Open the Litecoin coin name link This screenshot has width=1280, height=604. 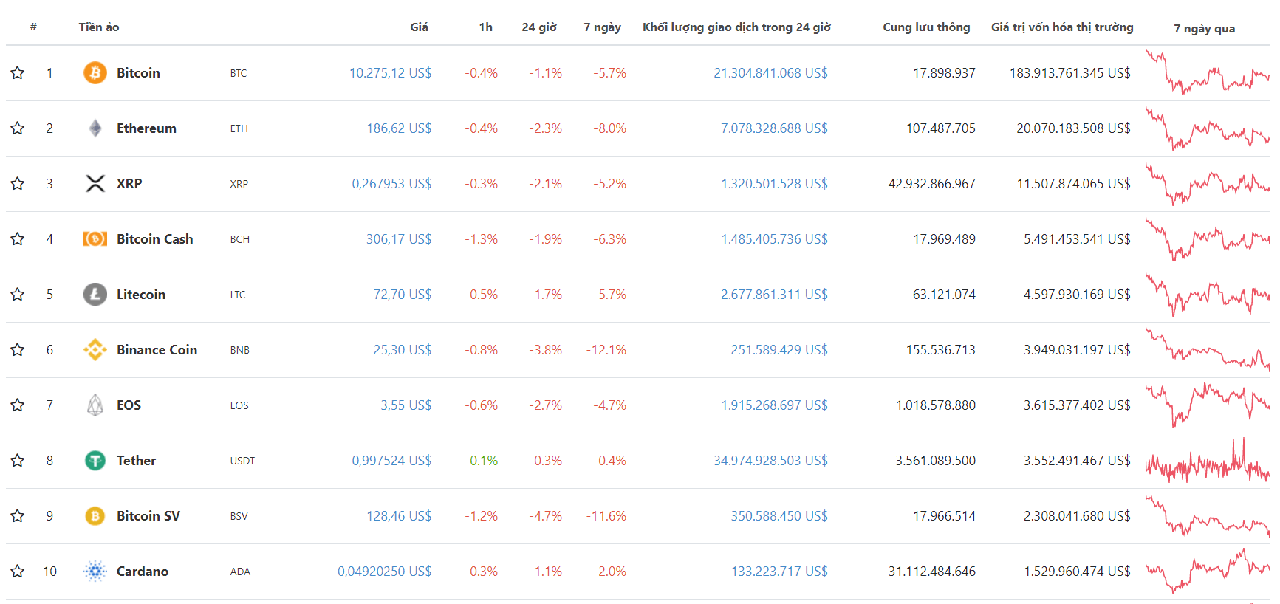pyautogui.click(x=141, y=294)
